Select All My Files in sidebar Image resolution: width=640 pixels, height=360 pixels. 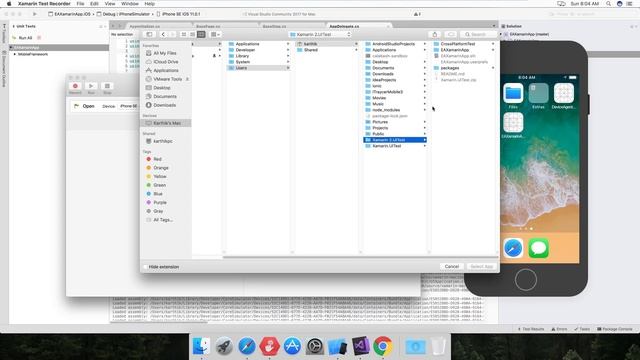[x=165, y=53]
